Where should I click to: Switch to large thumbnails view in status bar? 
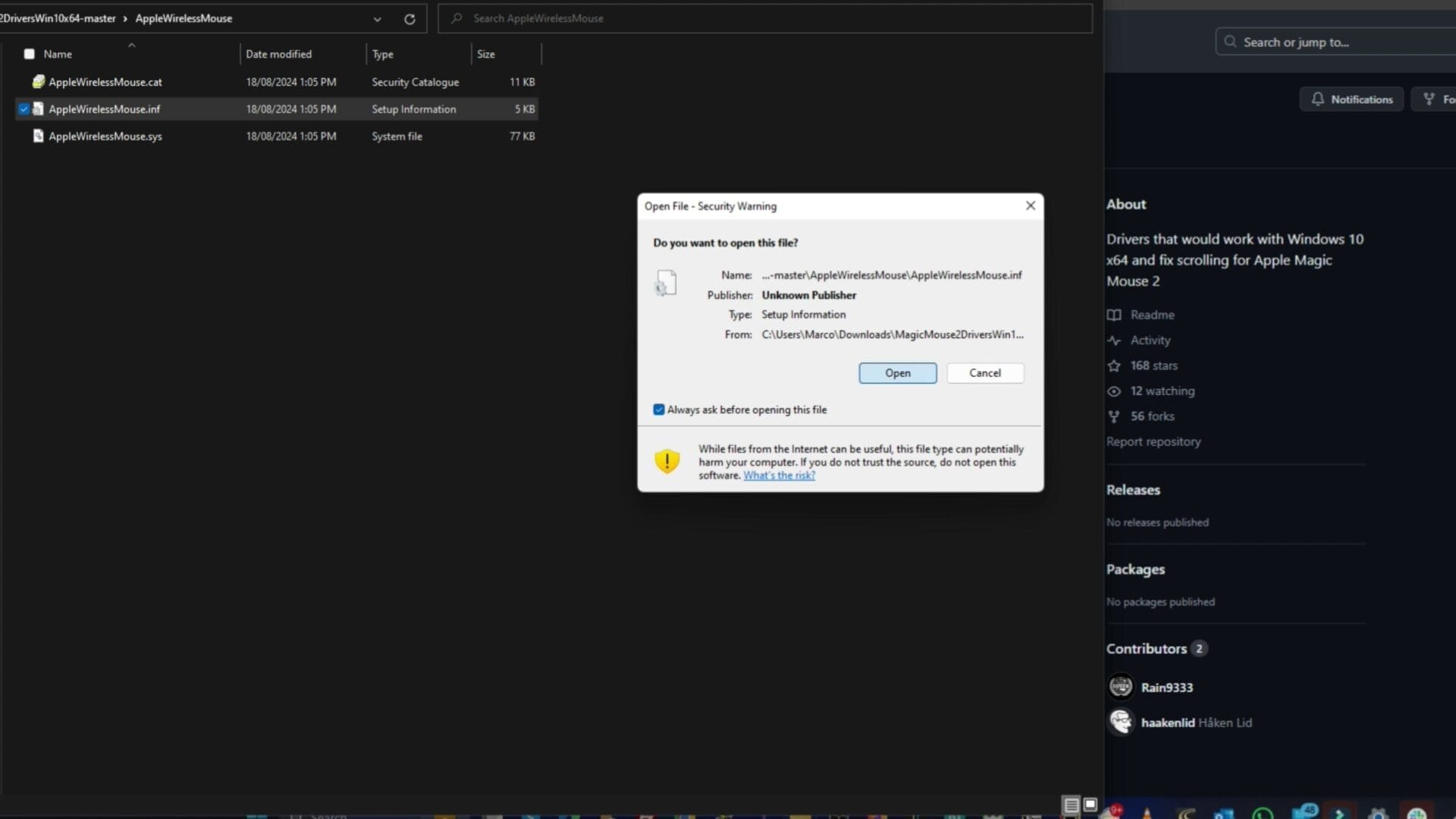pyautogui.click(x=1089, y=805)
